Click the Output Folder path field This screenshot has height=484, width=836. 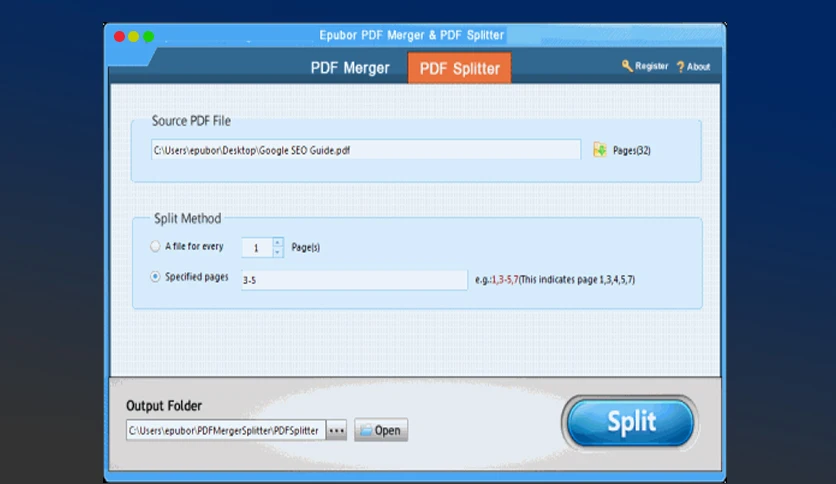point(226,430)
